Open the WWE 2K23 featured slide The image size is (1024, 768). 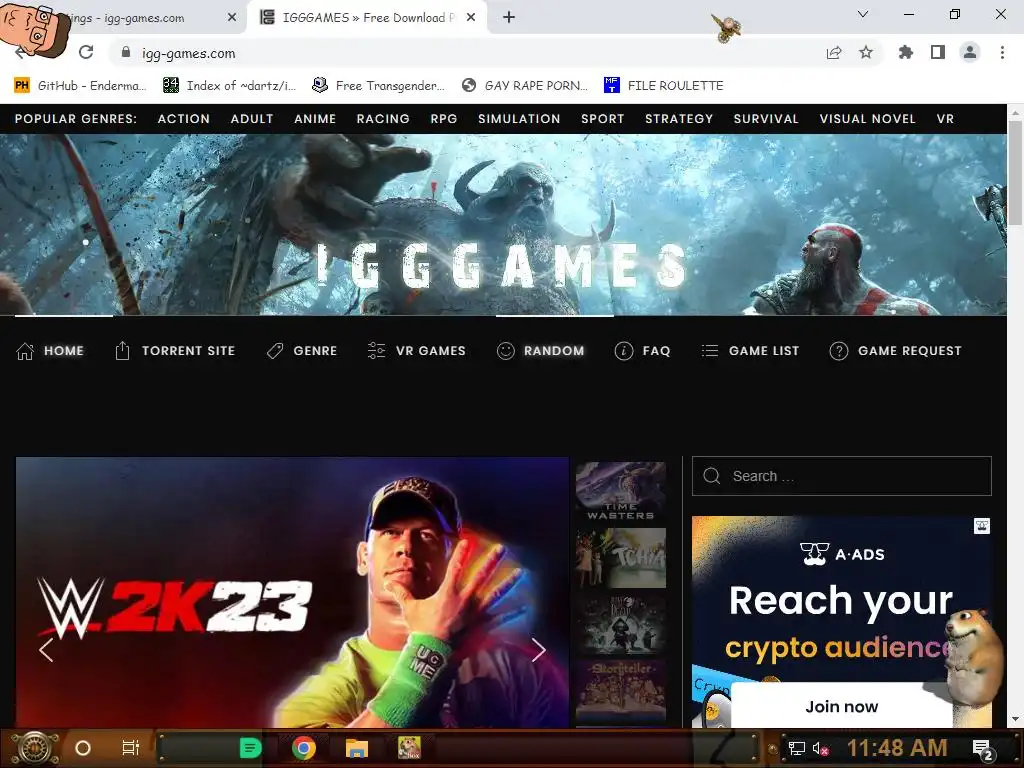pos(292,592)
